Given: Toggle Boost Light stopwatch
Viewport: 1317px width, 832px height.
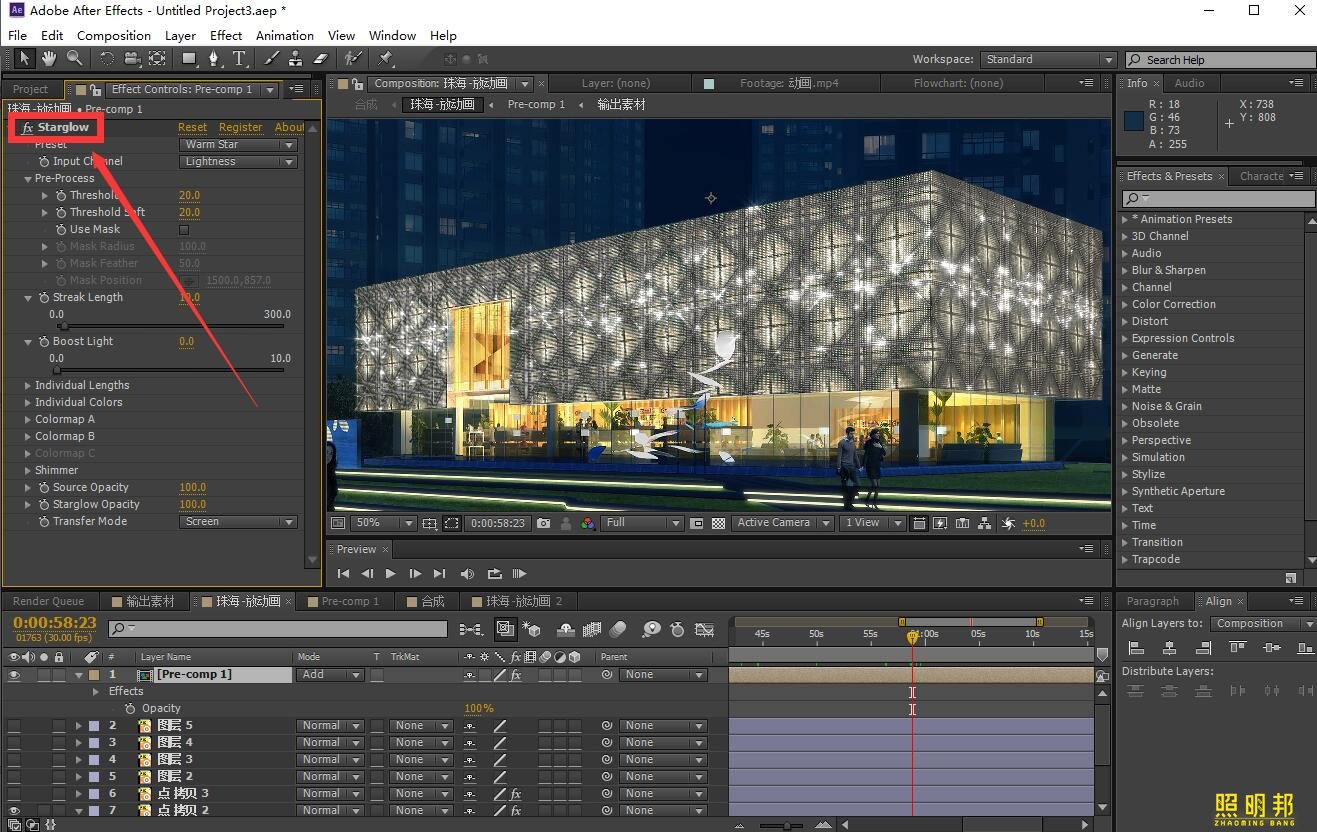Looking at the screenshot, I should tap(44, 342).
